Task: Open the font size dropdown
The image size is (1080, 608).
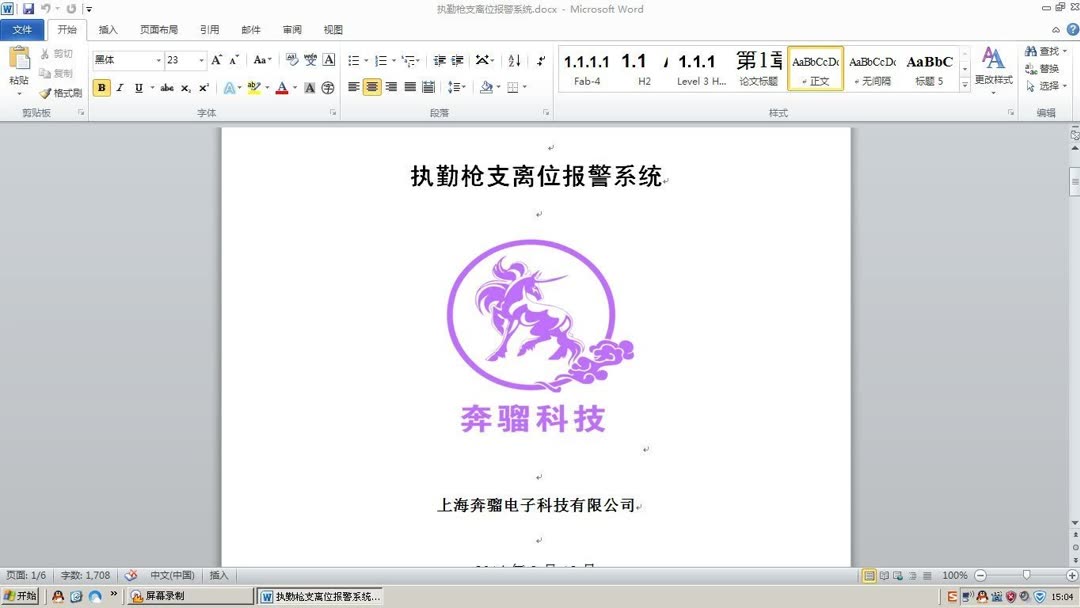Action: 201,61
